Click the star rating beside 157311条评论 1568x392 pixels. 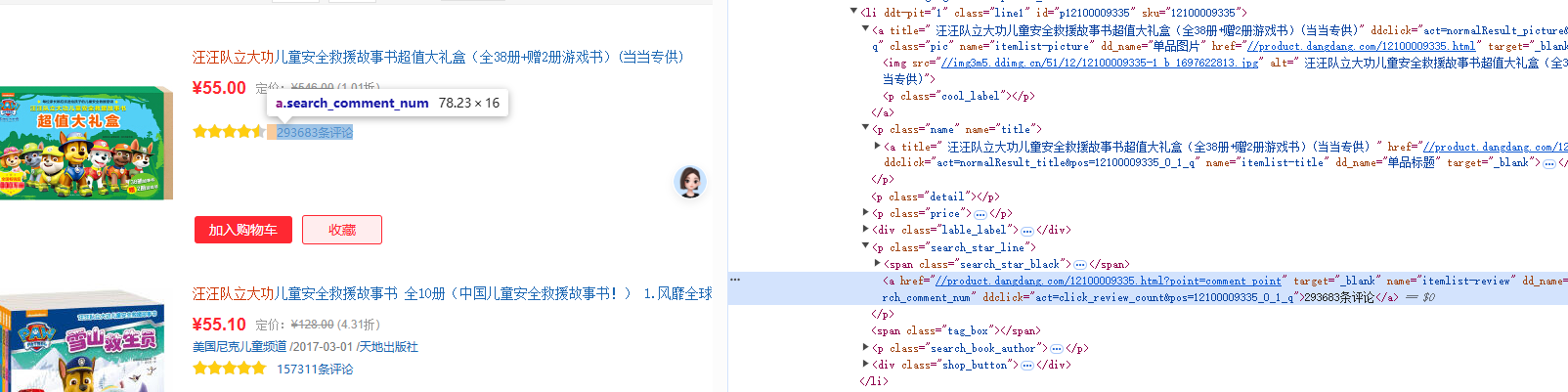pos(229,368)
